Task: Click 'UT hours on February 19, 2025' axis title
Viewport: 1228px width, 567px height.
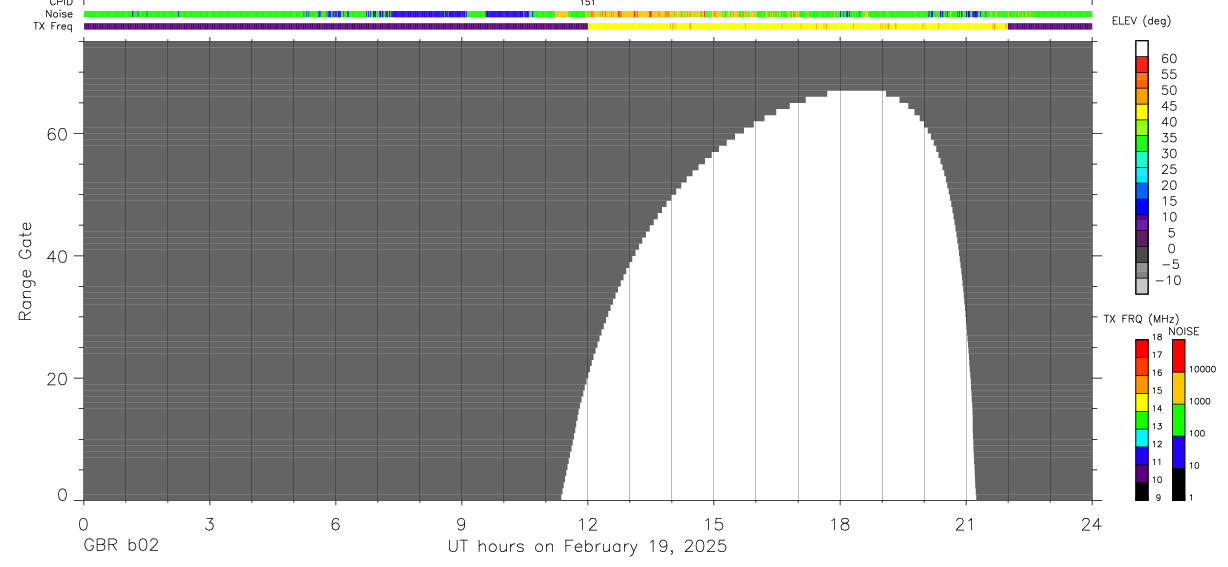Action: coord(587,547)
